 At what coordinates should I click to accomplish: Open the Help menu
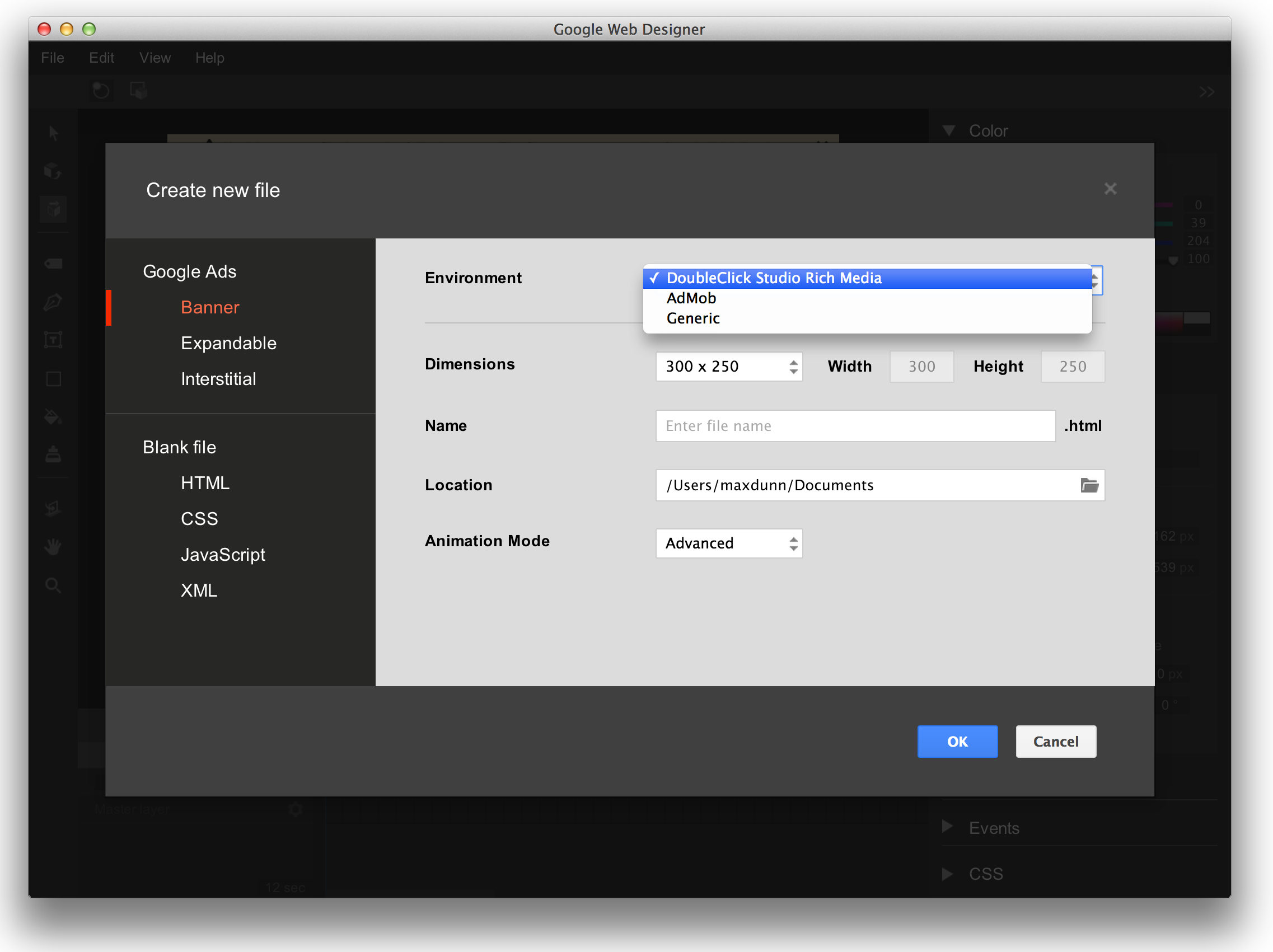click(x=209, y=58)
